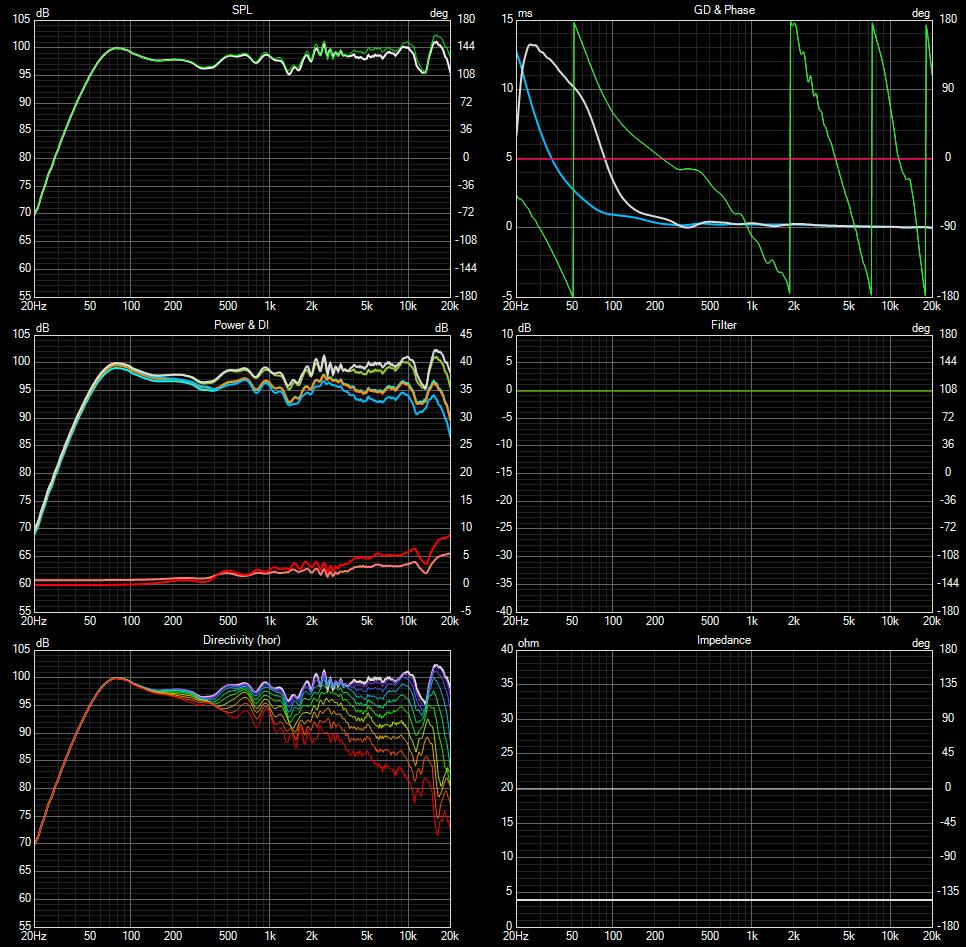Select the white flat line in Impedance chart
Screen dimensions: 966x947
coord(724,900)
